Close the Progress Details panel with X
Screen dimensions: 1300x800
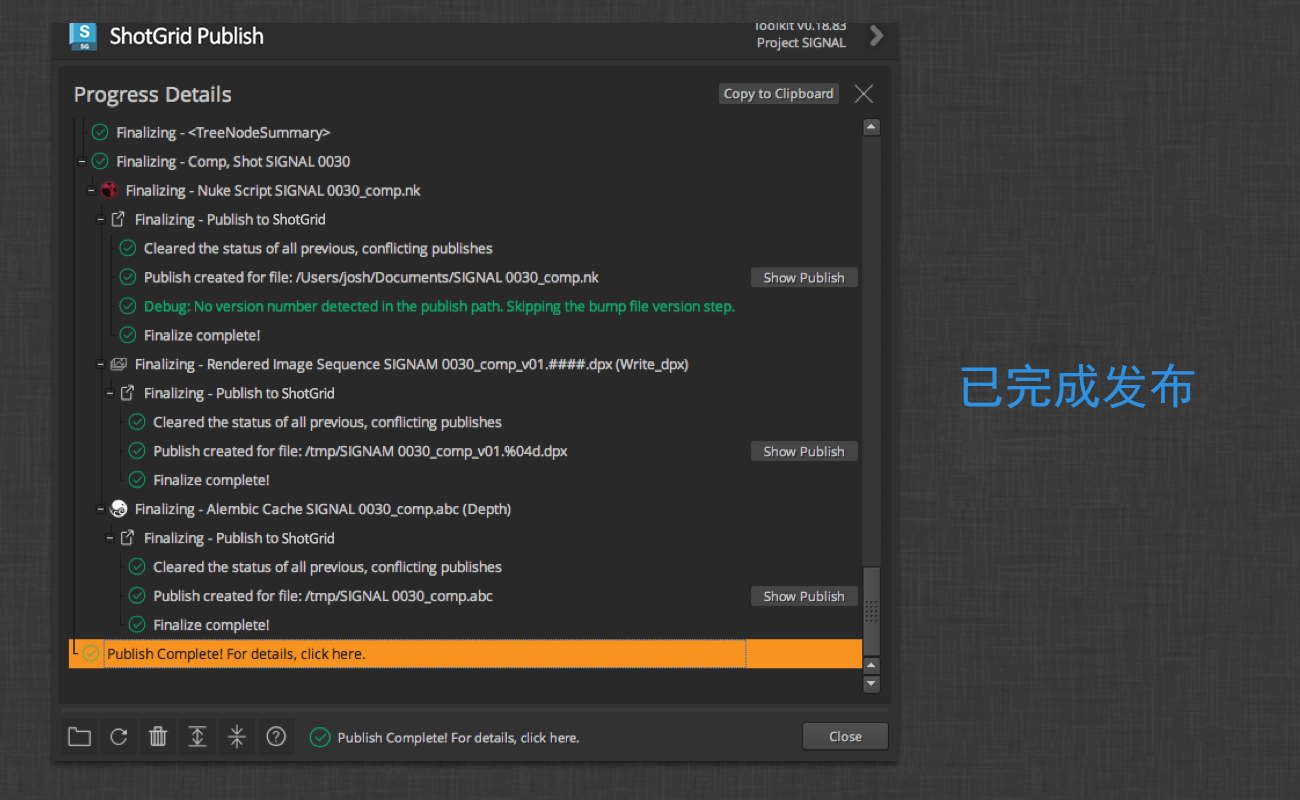pyautogui.click(x=864, y=94)
